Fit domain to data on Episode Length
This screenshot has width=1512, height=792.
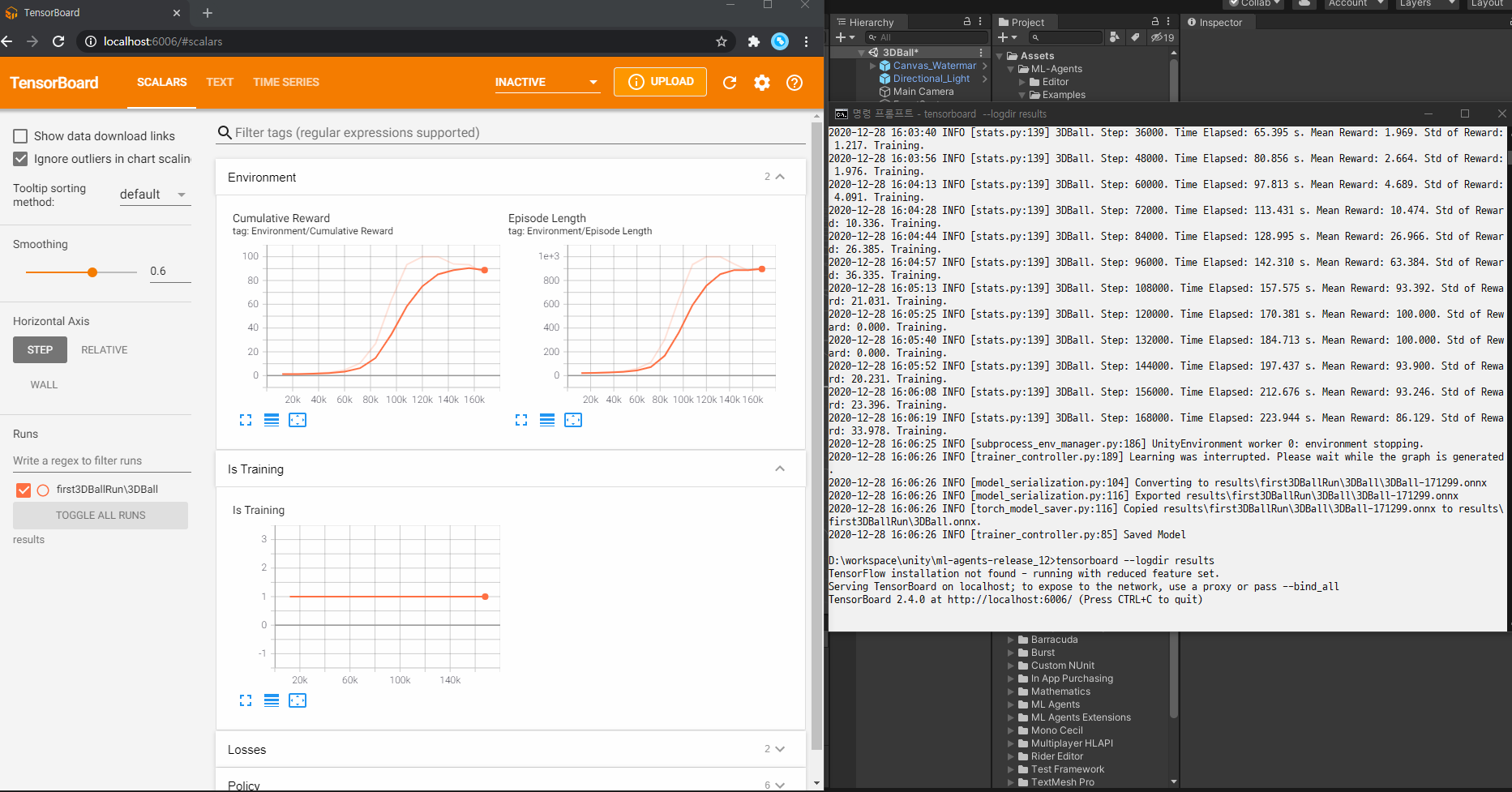tap(573, 420)
